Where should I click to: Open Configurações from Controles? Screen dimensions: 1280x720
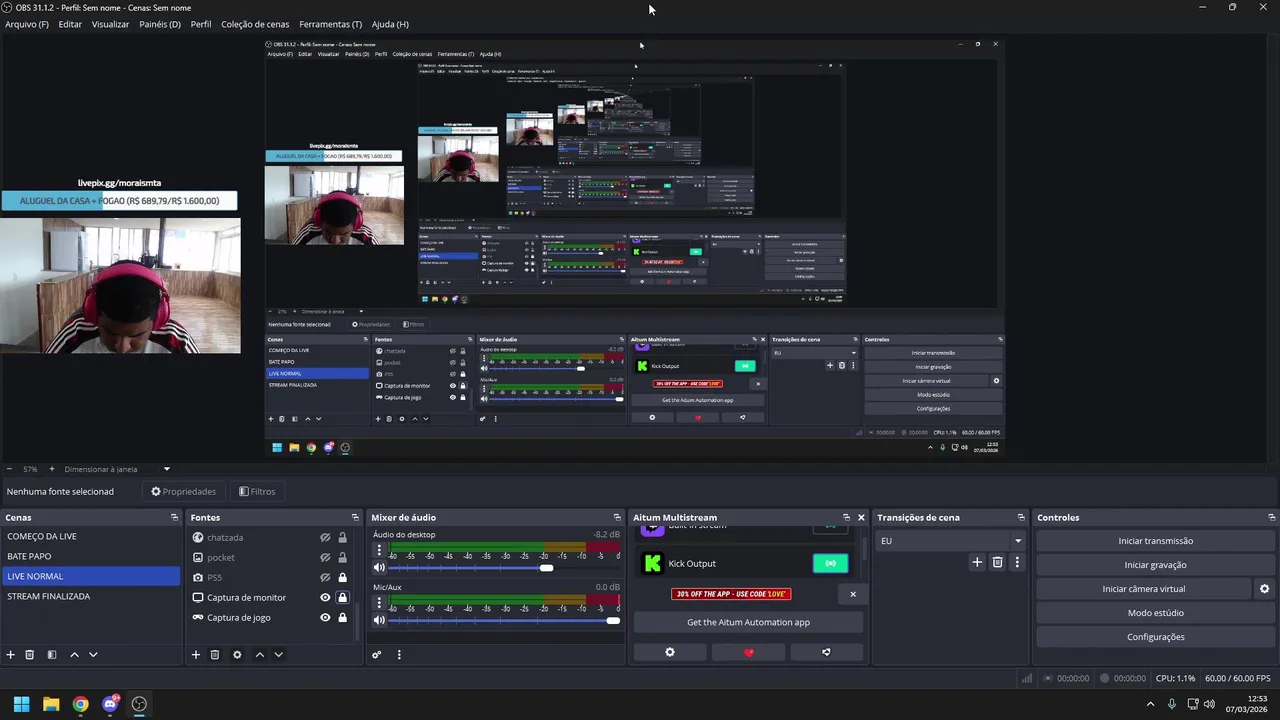[1155, 637]
